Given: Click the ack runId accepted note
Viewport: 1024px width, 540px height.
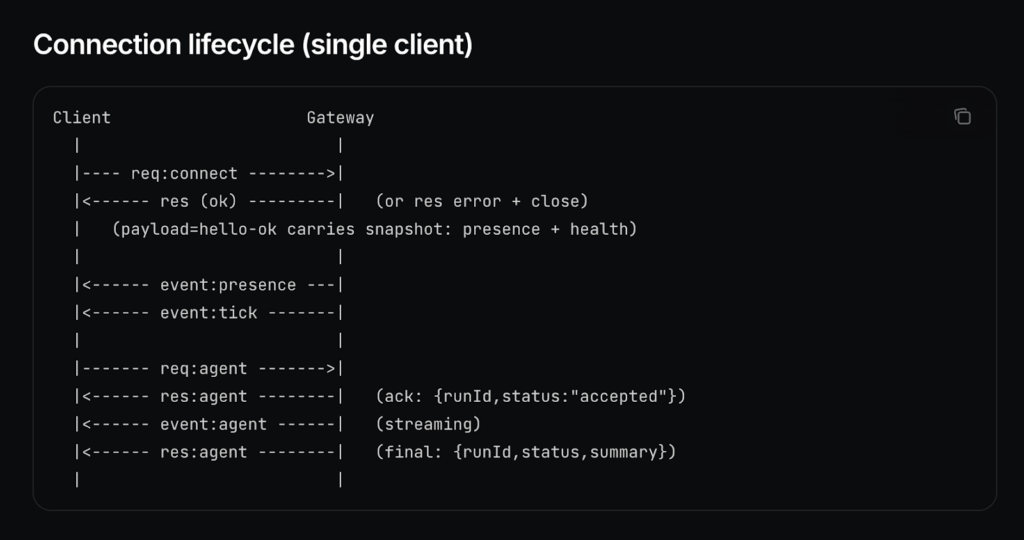Looking at the screenshot, I should [530, 397].
